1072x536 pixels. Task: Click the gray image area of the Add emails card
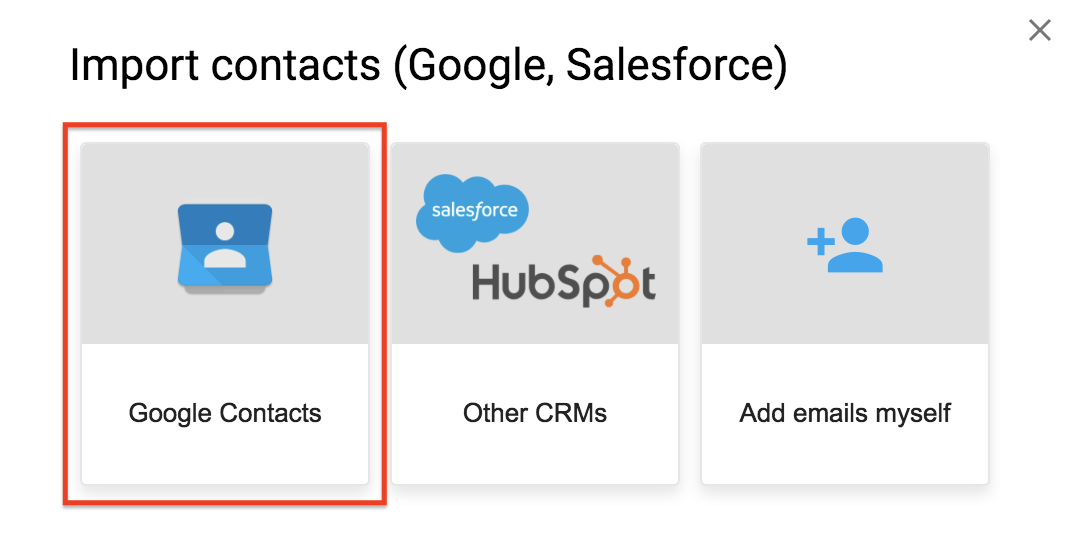pos(844,243)
